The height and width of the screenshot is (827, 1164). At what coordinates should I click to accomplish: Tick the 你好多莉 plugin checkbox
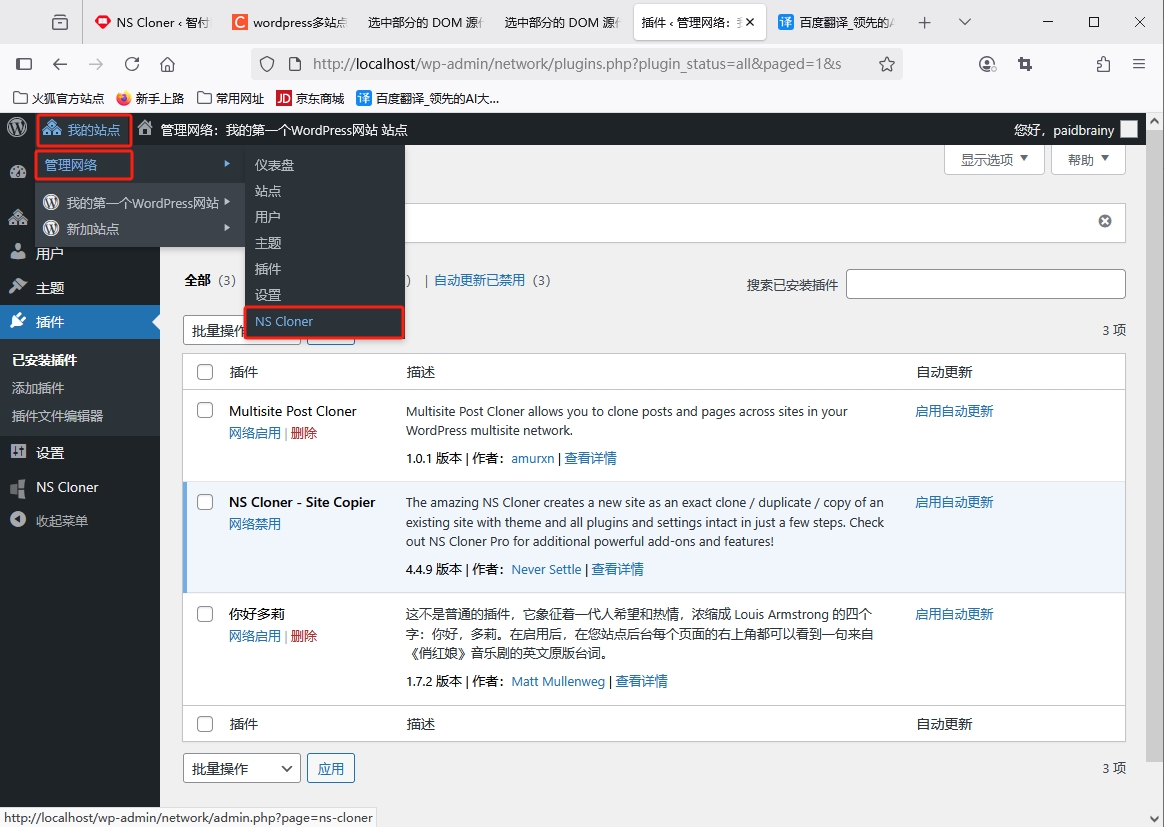tap(205, 614)
